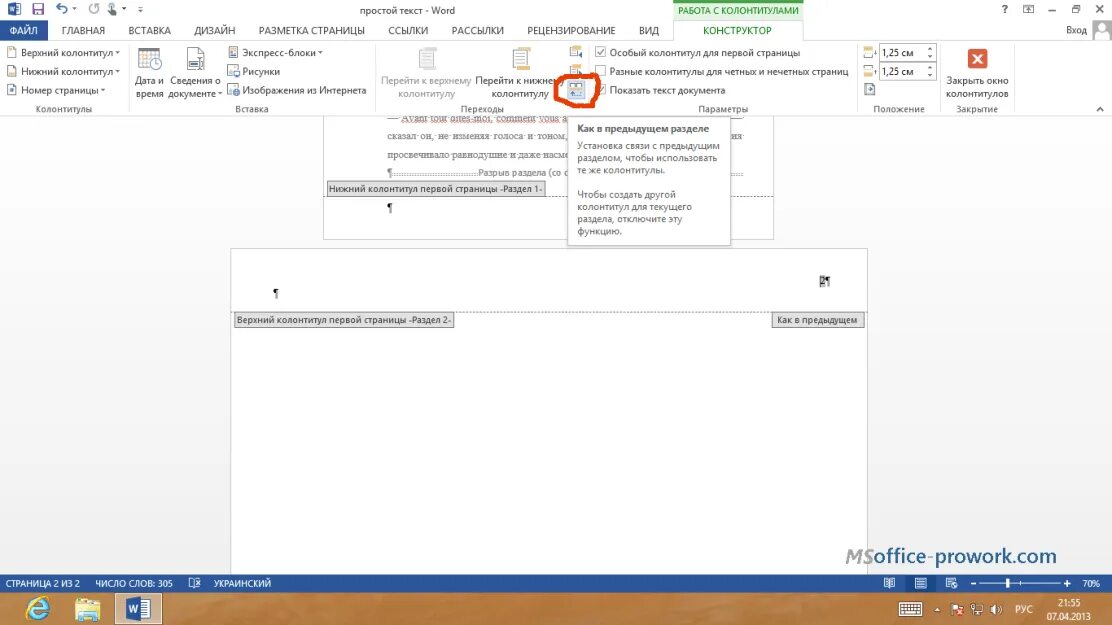Collapse the ribbon with the chevron
Screen dimensions: 1112x625
tap(1100, 109)
